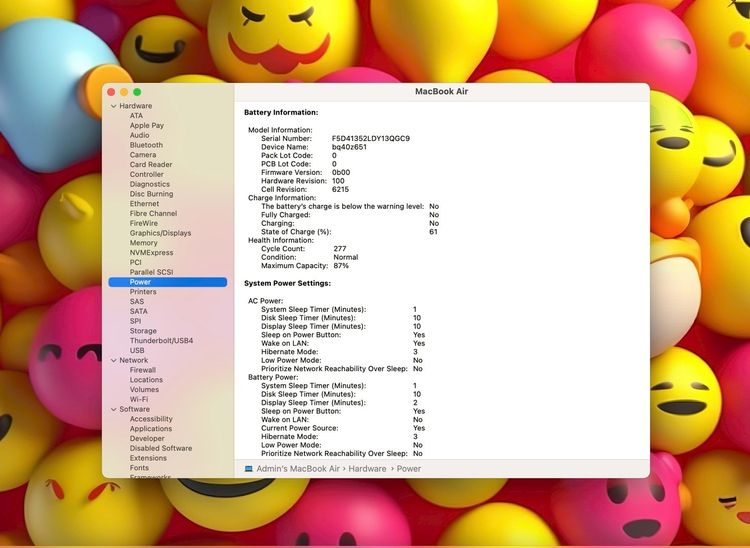
Task: Select Parallel SCSI in the sidebar
Action: 152,272
